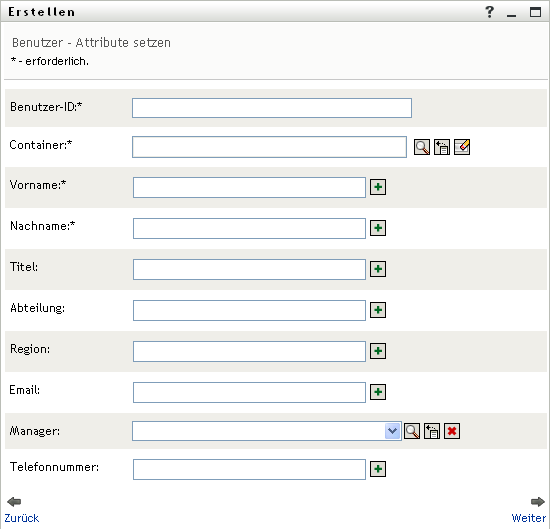The height and width of the screenshot is (529, 550).
Task: Continue with the Weiter link
Action: click(x=529, y=518)
